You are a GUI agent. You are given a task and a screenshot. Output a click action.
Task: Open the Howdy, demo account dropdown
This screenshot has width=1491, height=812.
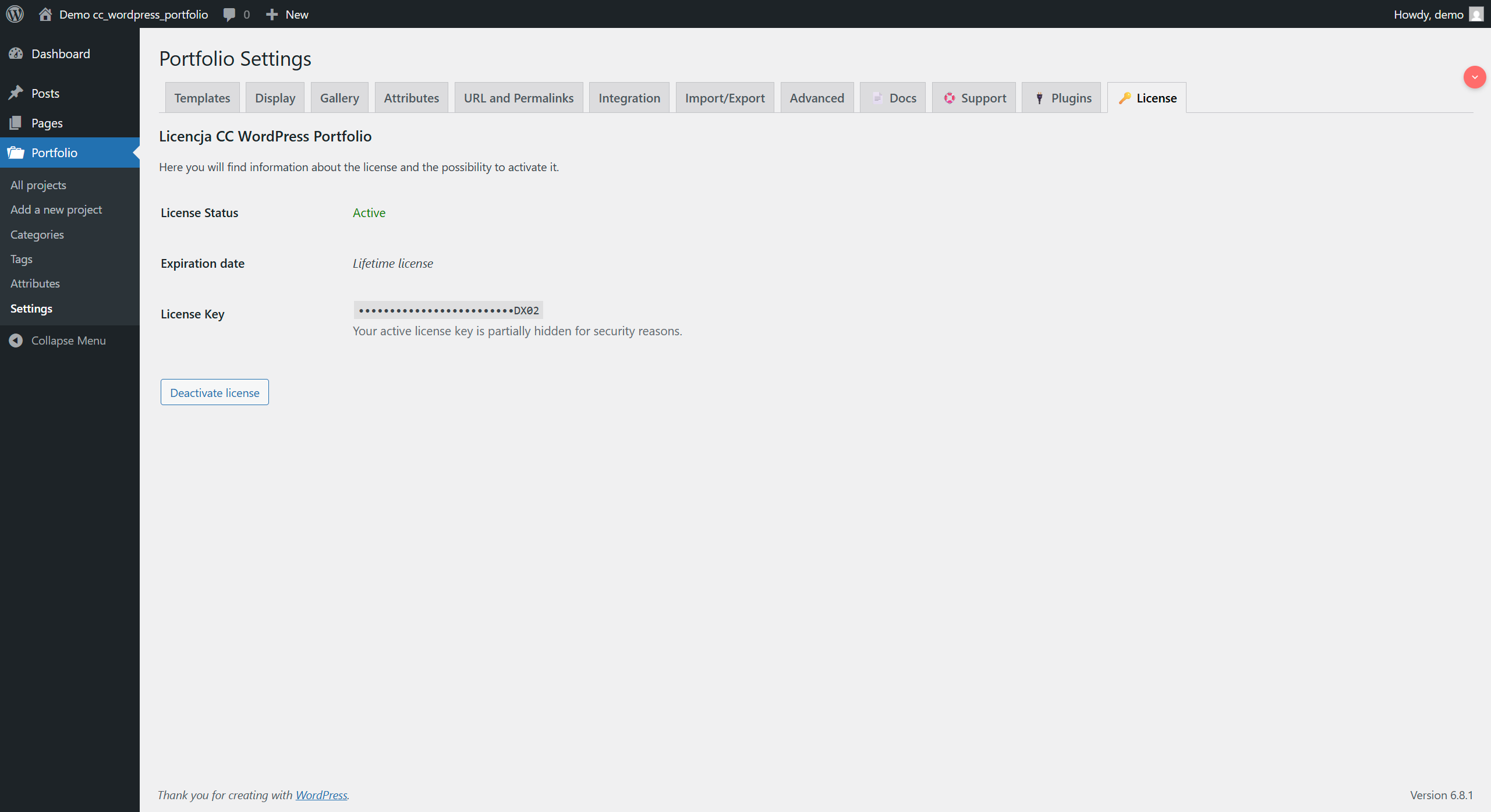1429,14
